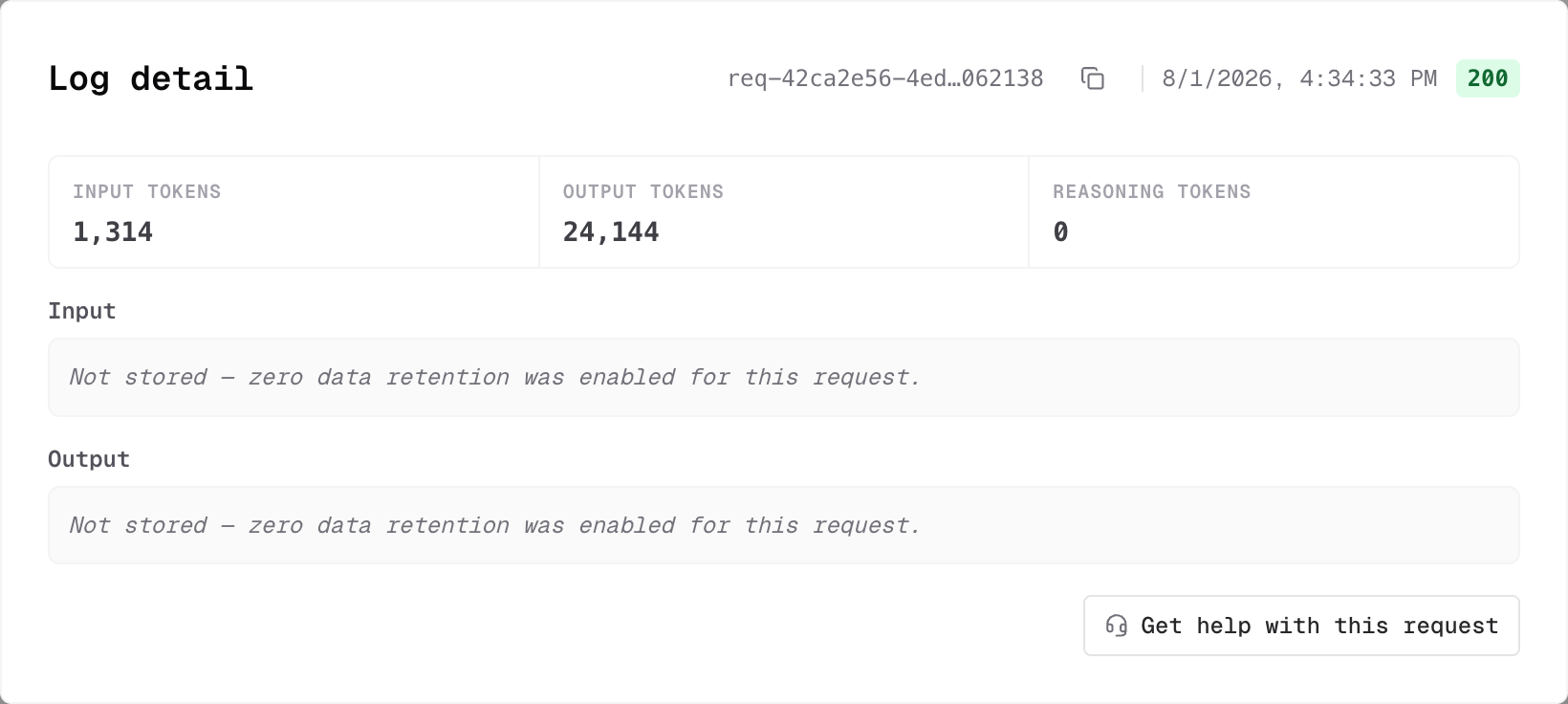Click the Input section label

(82, 312)
